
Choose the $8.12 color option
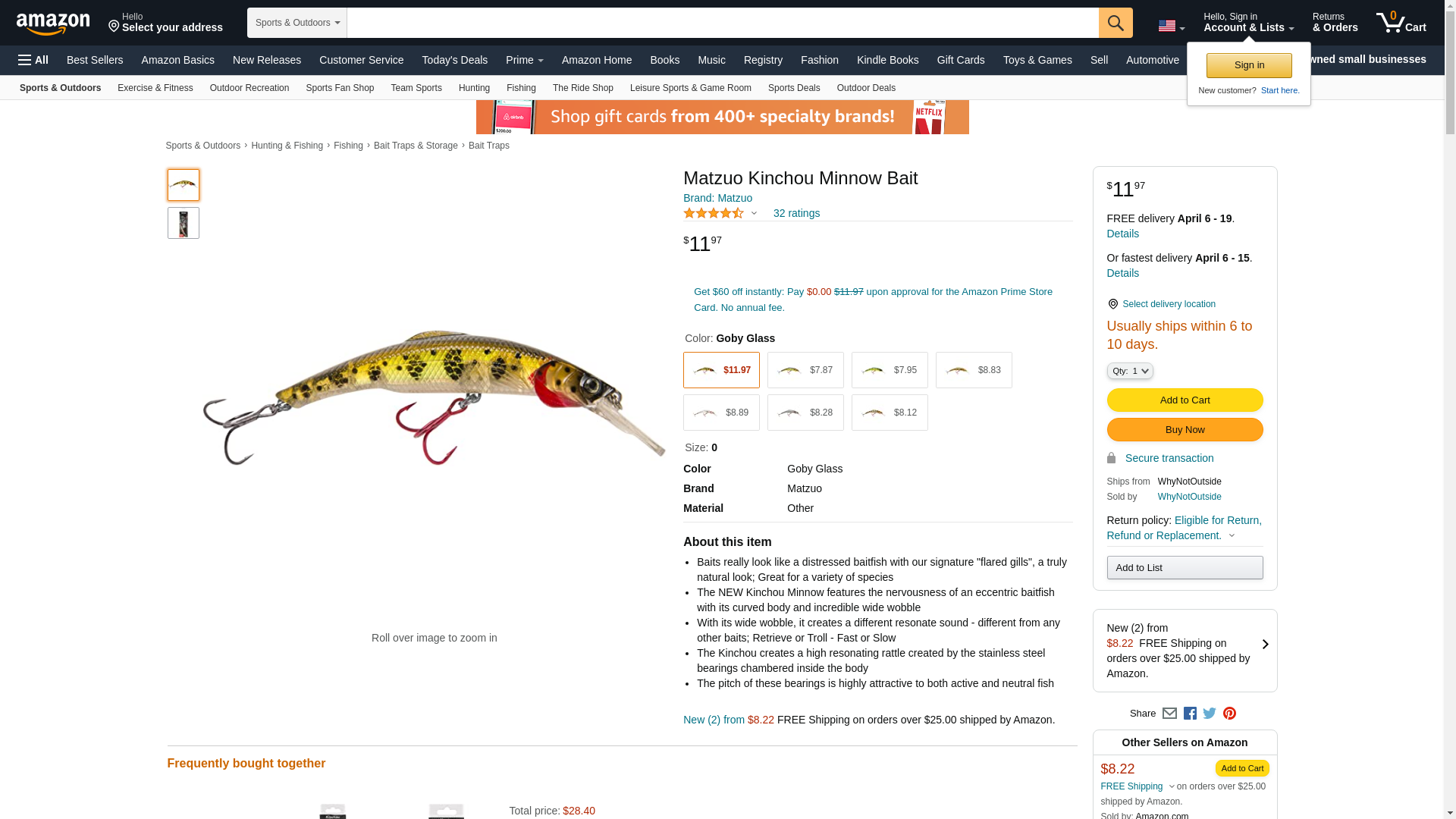point(890,413)
